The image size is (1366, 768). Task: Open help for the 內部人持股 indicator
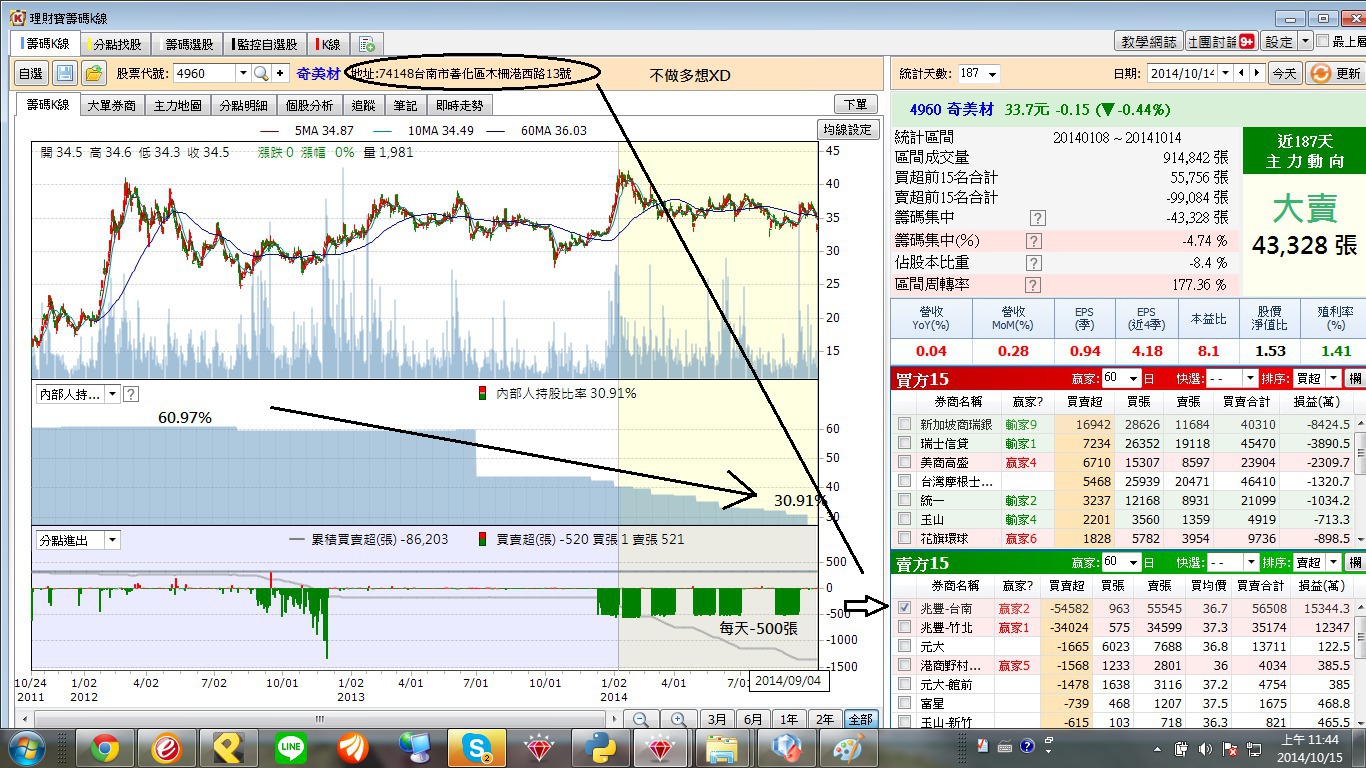(131, 394)
